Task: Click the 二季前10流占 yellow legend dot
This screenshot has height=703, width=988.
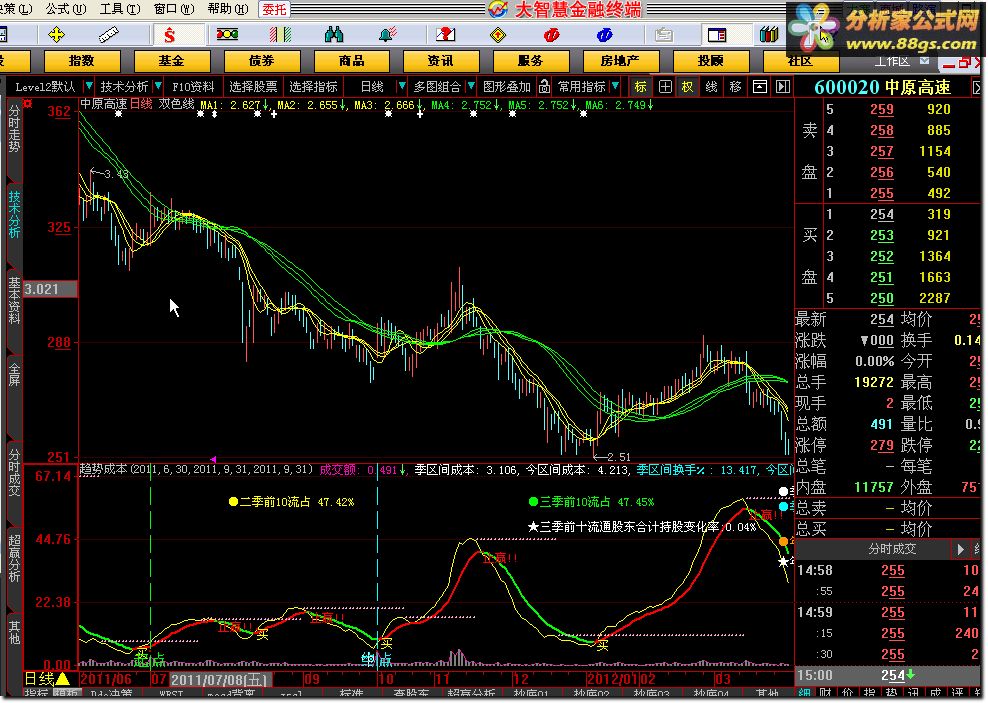Action: 233,502
